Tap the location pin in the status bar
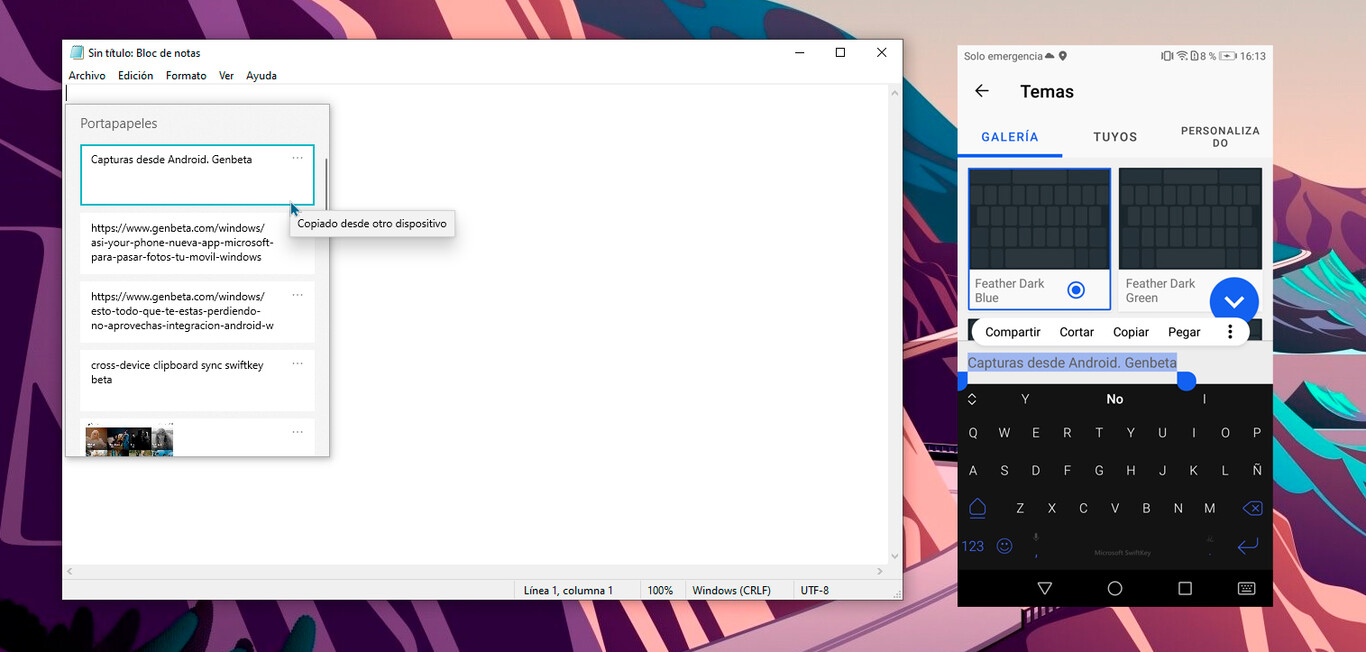1366x652 pixels. click(x=1063, y=56)
